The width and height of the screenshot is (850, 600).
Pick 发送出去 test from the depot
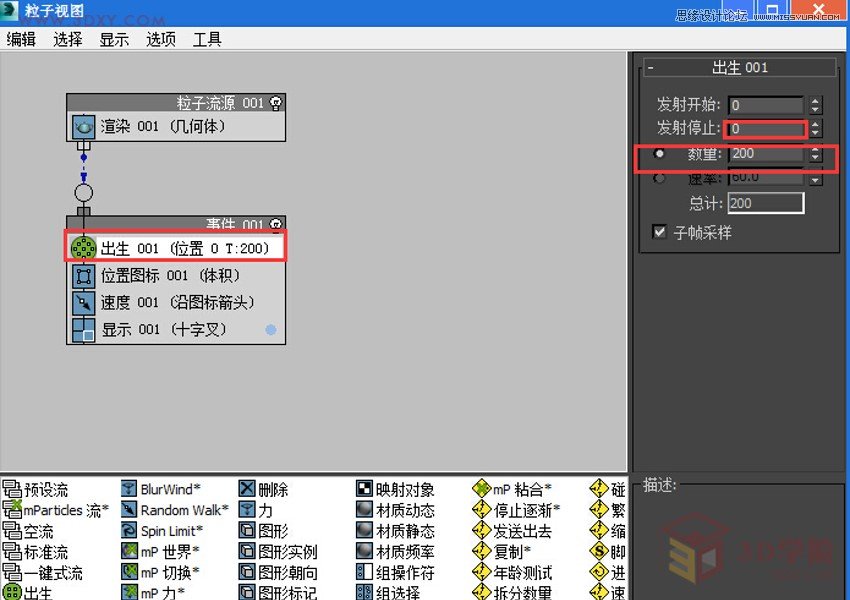coord(512,531)
